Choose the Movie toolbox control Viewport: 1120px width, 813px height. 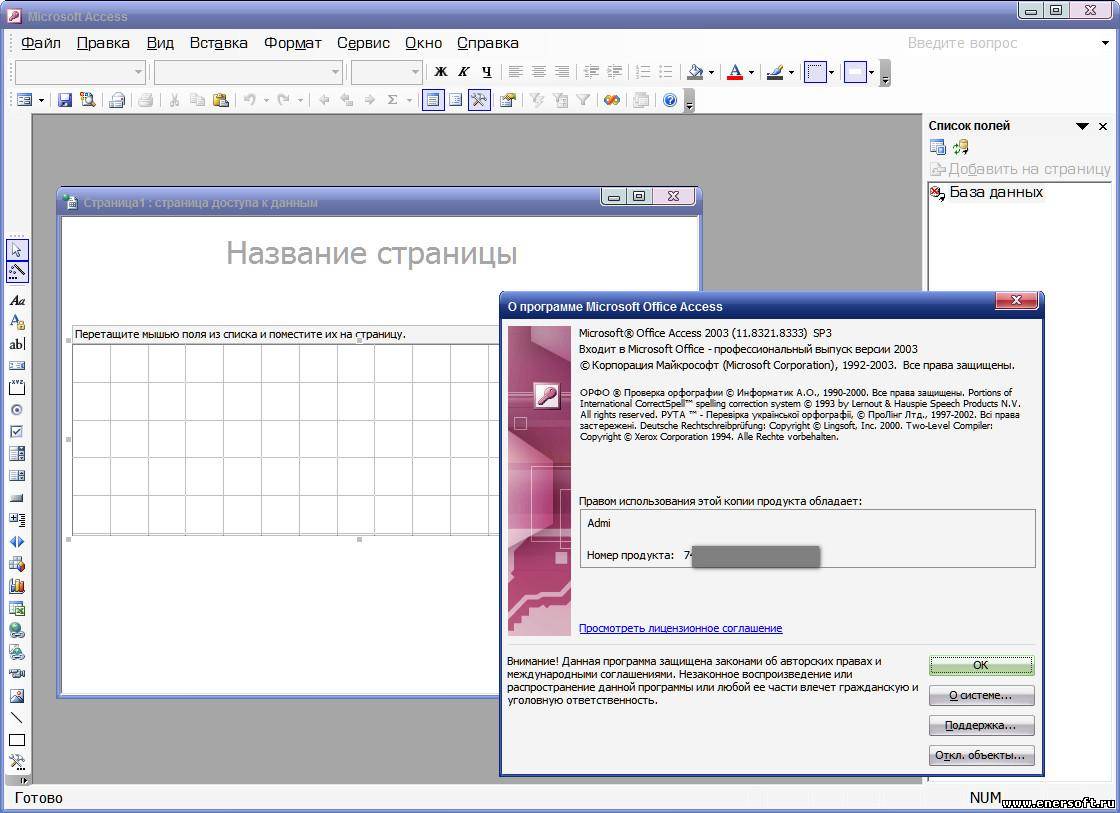(x=16, y=674)
